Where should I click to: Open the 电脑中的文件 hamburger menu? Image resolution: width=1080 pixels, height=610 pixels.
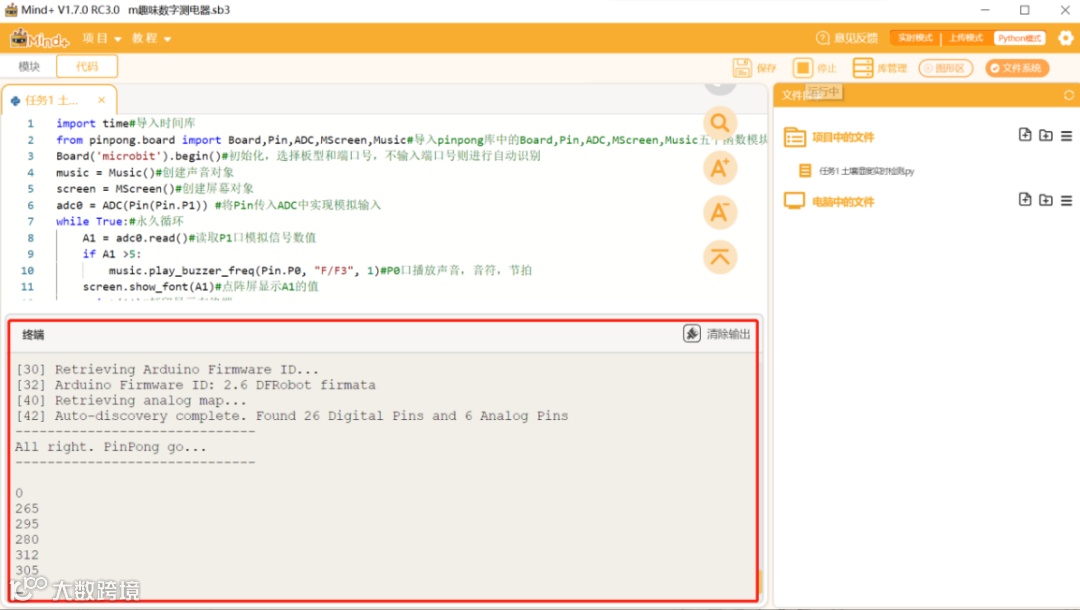[1066, 200]
